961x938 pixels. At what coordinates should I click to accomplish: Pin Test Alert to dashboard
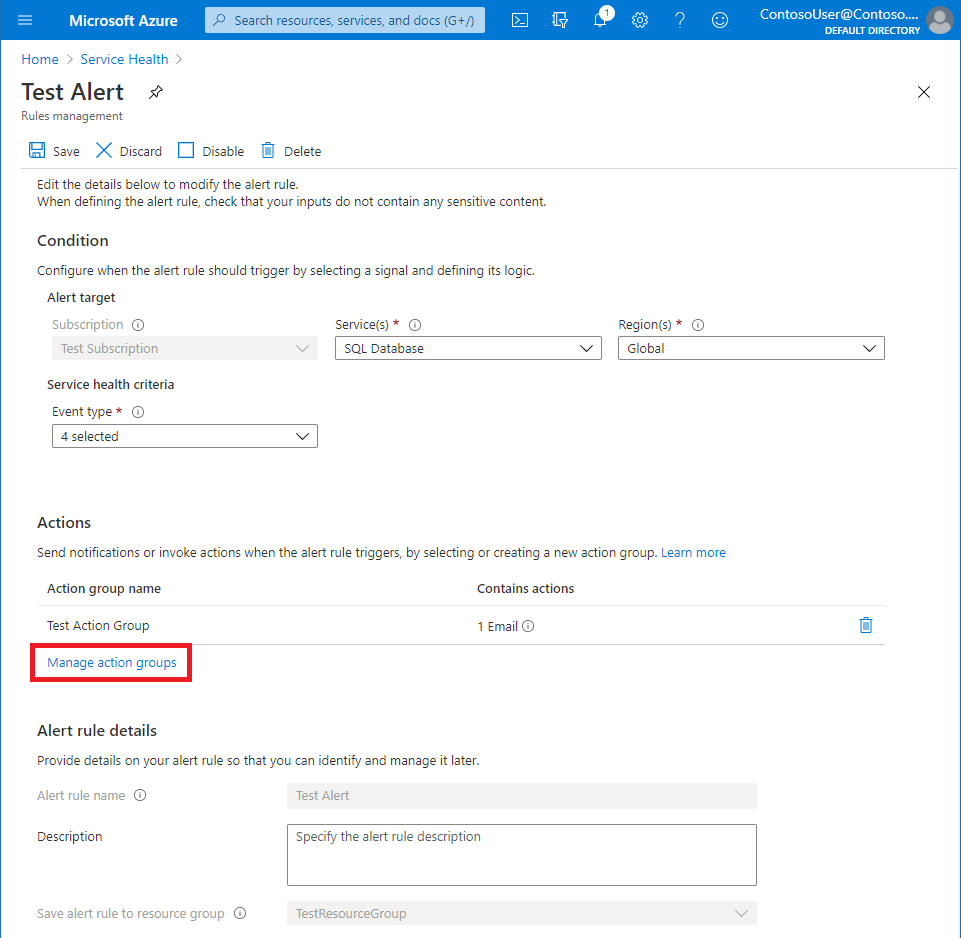pos(155,91)
